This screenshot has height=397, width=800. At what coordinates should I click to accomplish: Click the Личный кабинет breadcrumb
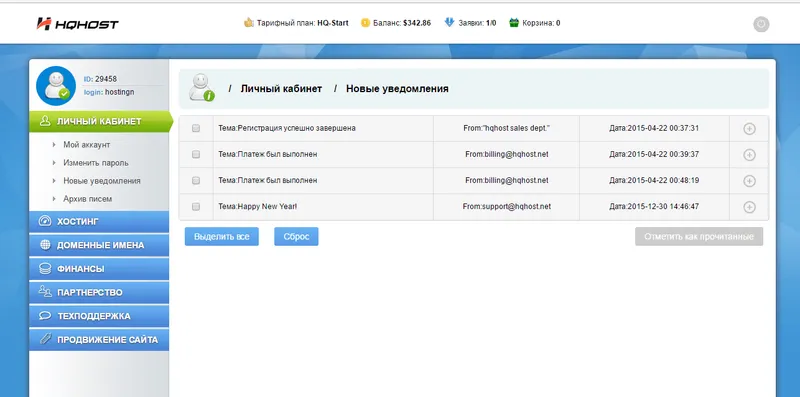[x=281, y=89]
